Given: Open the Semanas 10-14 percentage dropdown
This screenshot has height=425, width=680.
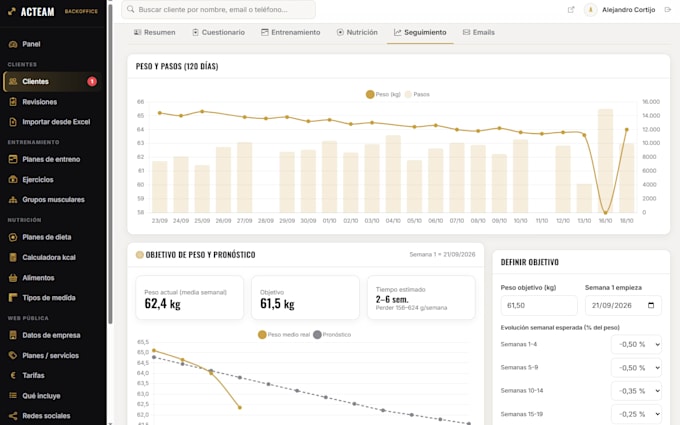Looking at the screenshot, I should point(636,391).
